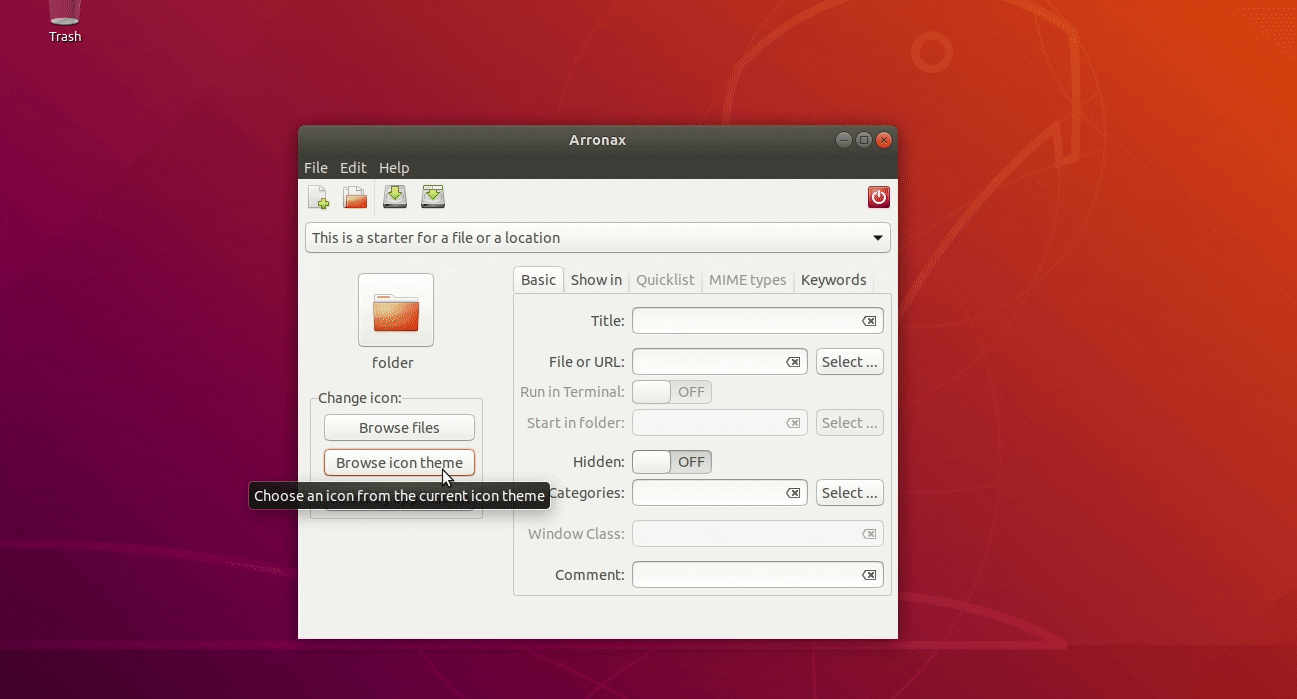The width and height of the screenshot is (1297, 699).
Task: Open the File menu
Action: coord(316,168)
